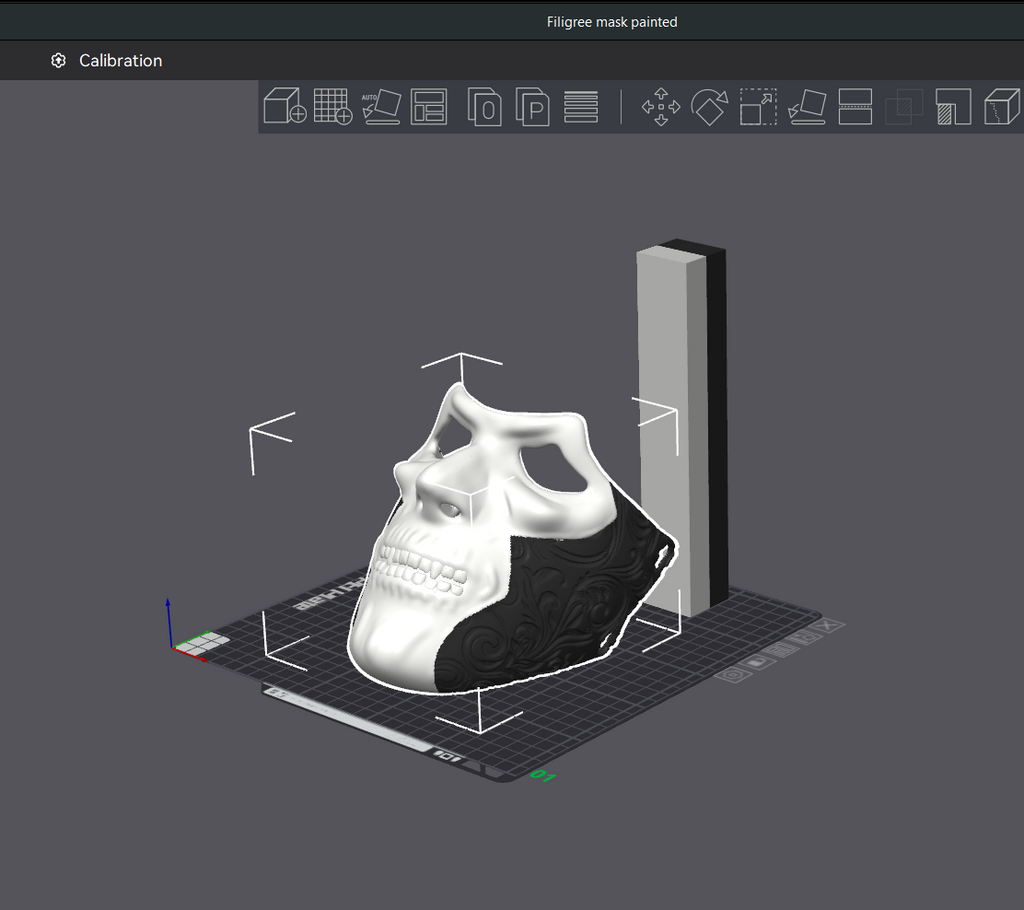Select the Scale tool
Viewport: 1024px width, 910px height.
(758, 106)
